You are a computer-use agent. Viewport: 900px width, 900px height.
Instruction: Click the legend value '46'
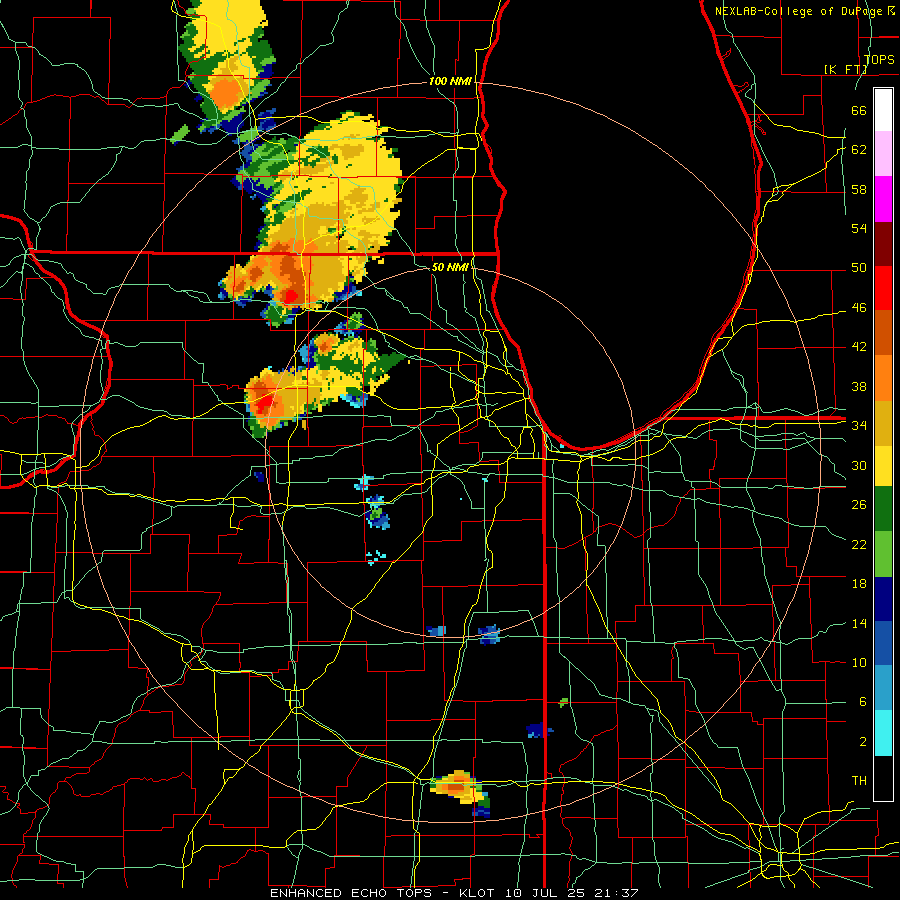tap(859, 308)
